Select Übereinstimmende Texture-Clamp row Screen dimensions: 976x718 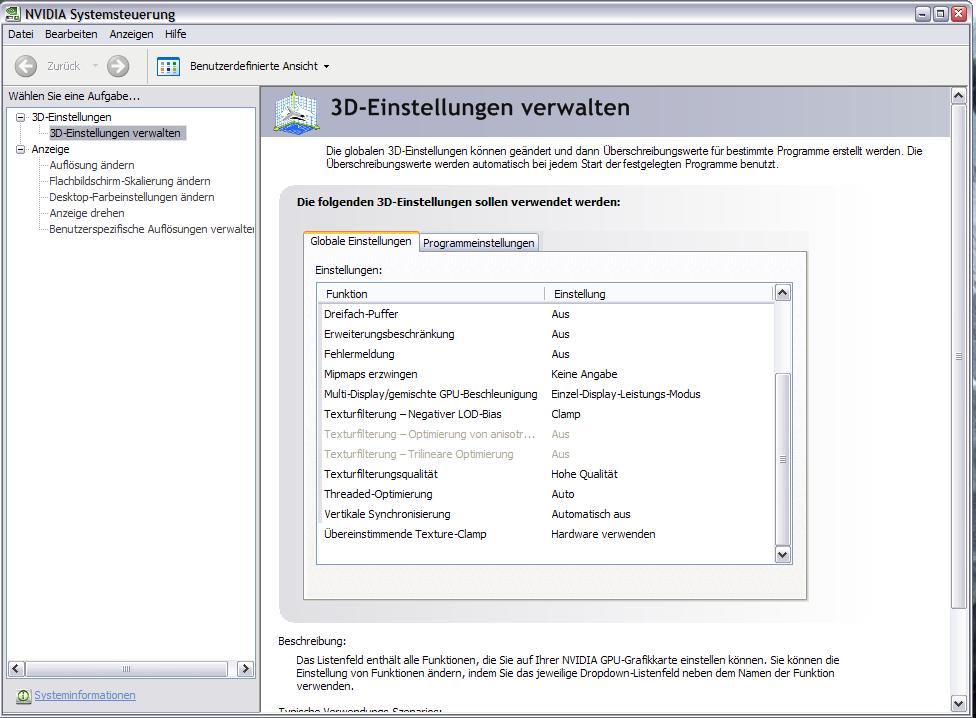pyautogui.click(x=546, y=534)
